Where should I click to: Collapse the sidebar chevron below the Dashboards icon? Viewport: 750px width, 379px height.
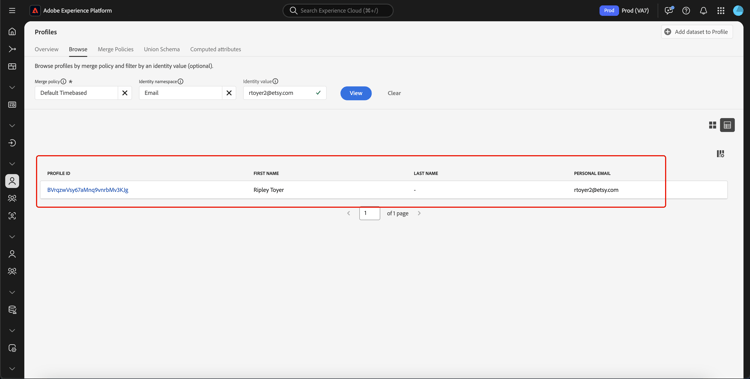(12, 88)
